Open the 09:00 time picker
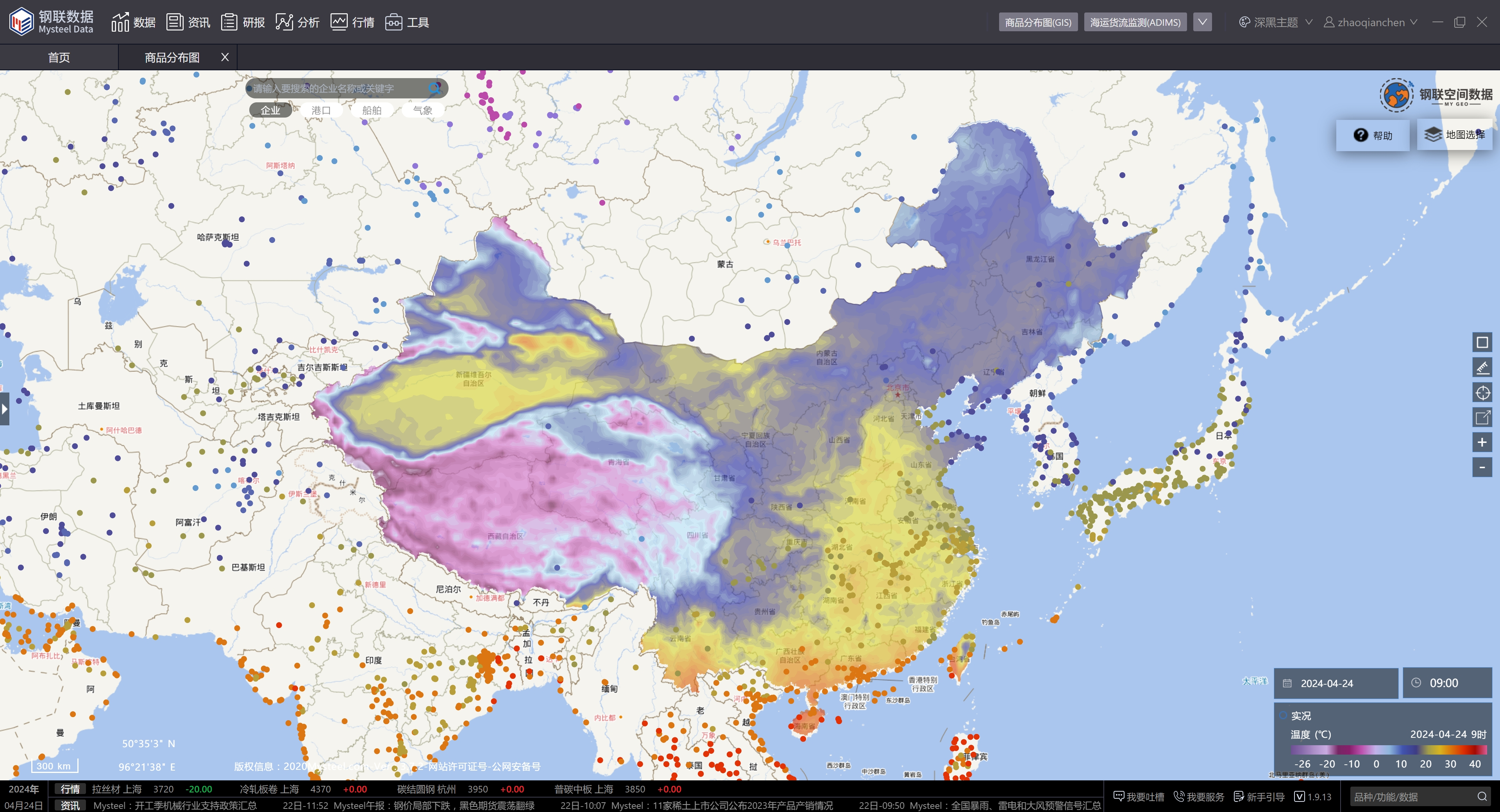The width and height of the screenshot is (1500, 812). coord(1447,683)
